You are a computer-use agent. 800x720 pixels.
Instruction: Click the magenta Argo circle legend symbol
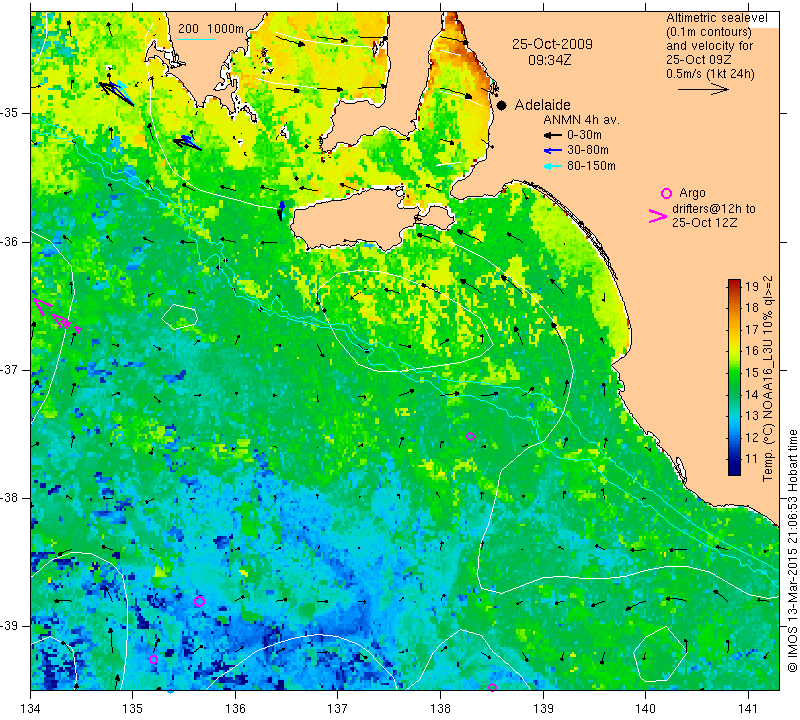coord(666,193)
